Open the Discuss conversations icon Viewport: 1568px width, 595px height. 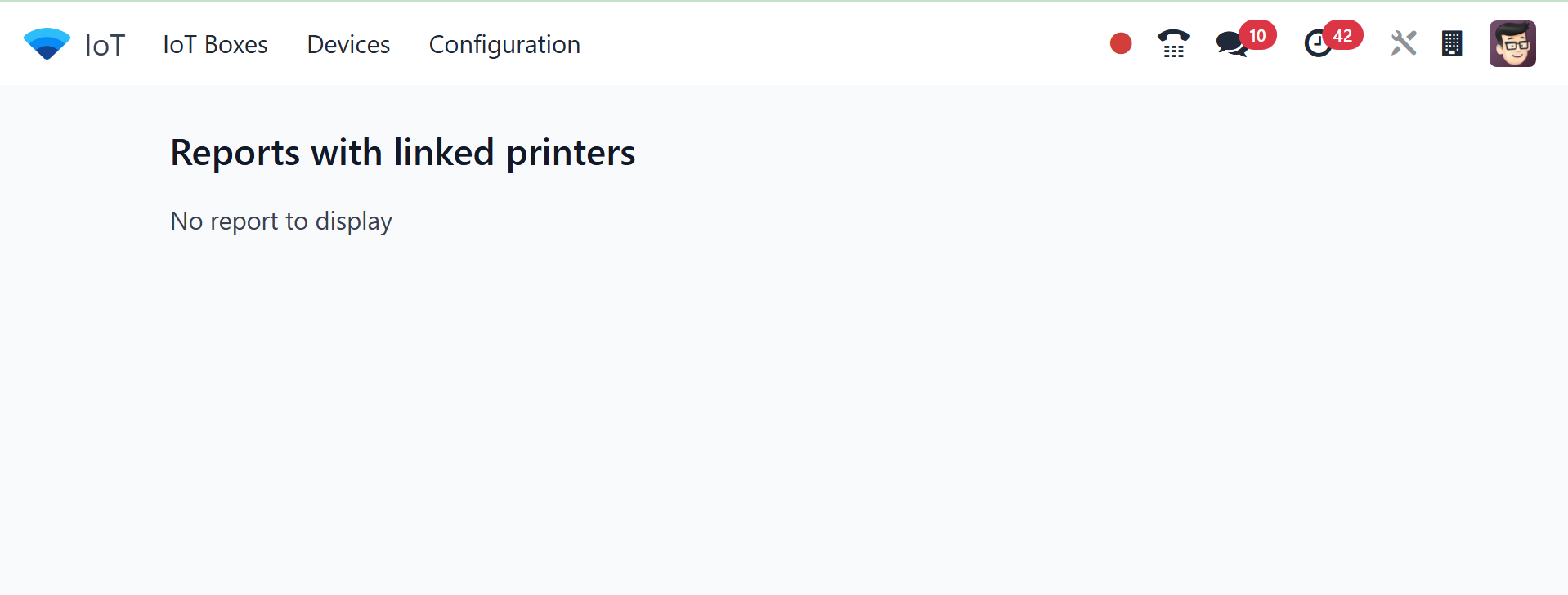[1230, 44]
